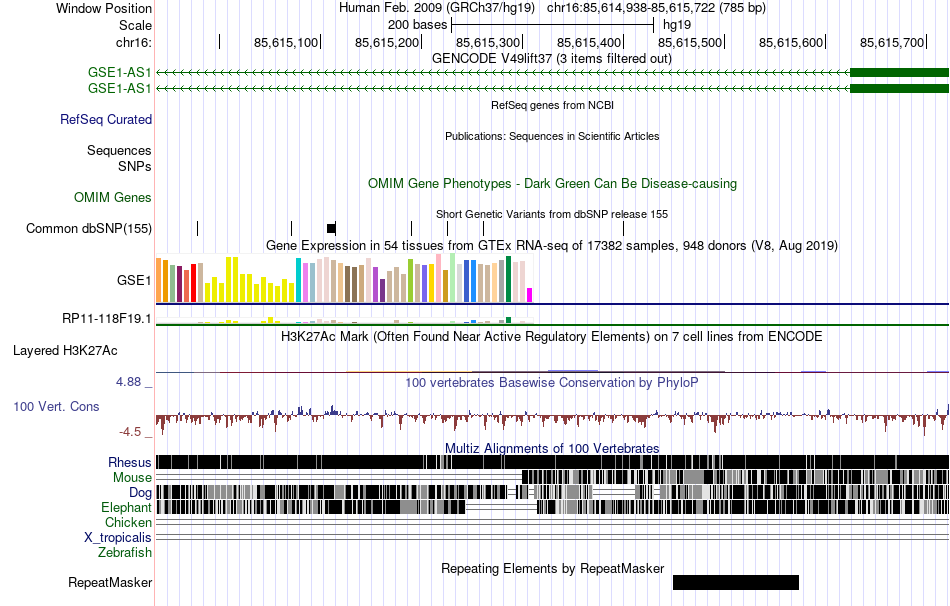The width and height of the screenshot is (950, 606).
Task: Select the lower GSE1-AS1 transcript label
Action: coord(119,88)
